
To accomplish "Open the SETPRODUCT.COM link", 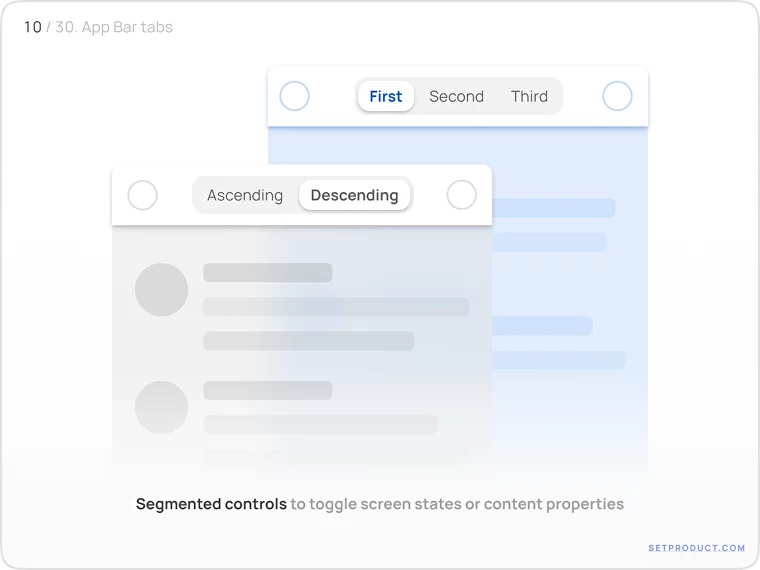I will (696, 548).
